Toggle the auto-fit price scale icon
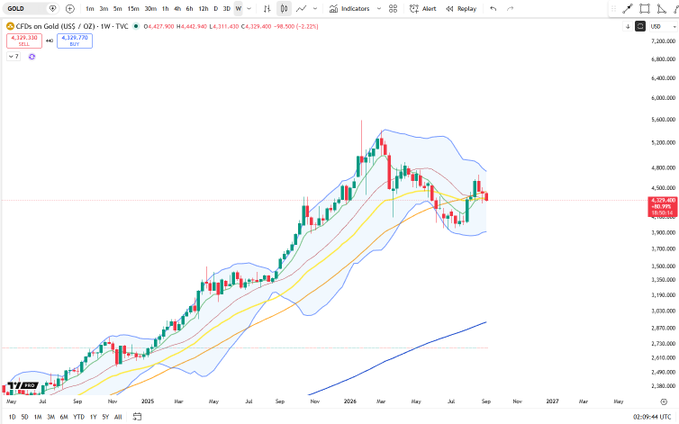The image size is (679, 424). coord(640,26)
